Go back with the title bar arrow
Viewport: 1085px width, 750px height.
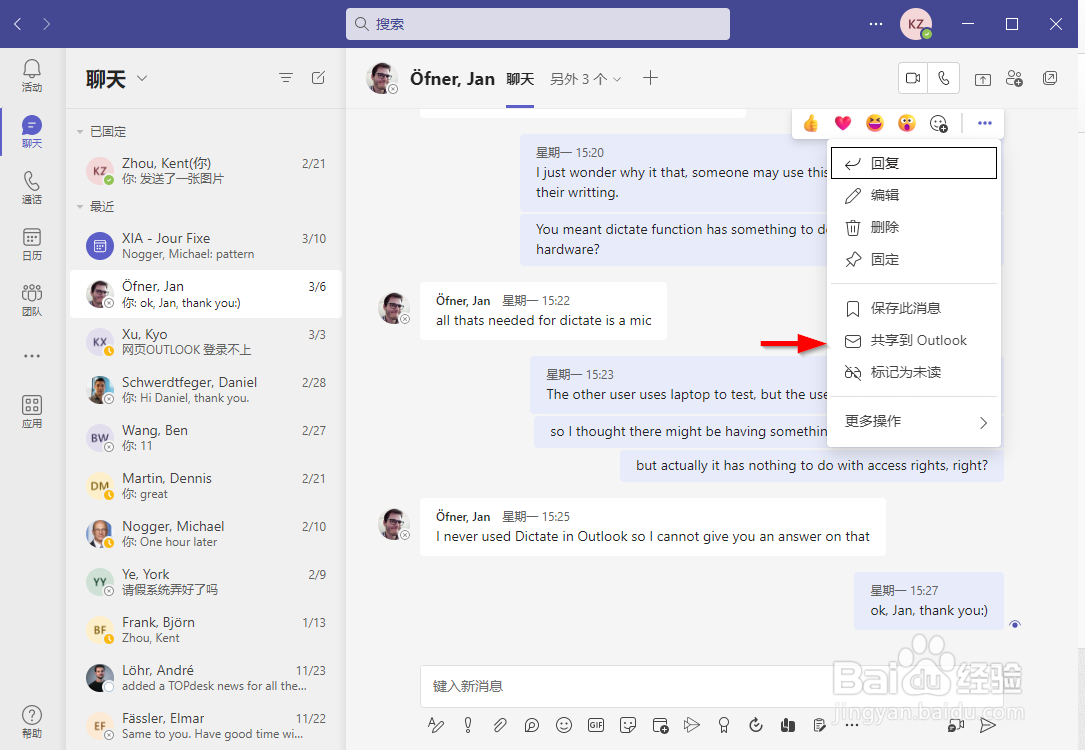[18, 24]
